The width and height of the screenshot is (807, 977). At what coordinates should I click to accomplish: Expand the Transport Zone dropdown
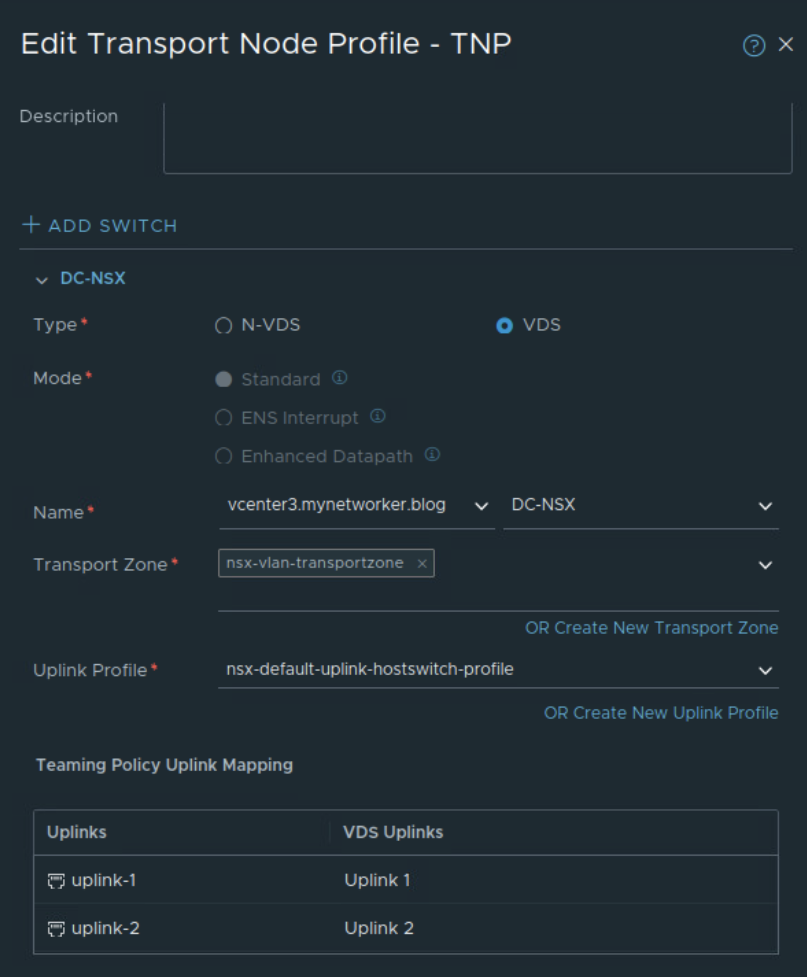point(765,566)
